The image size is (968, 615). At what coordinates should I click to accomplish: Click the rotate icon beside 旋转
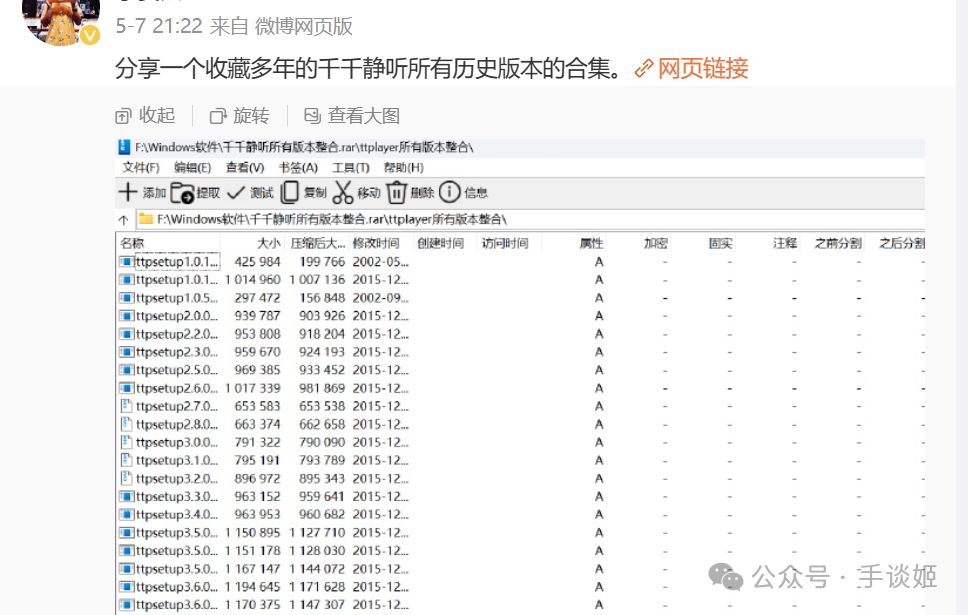219,115
